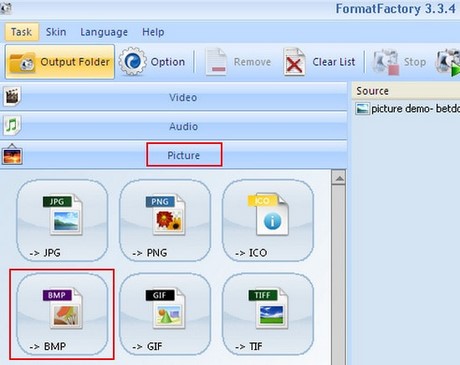This screenshot has height=365, width=460.
Task: Click the scrollbar up arrow in format list
Action: (339, 178)
